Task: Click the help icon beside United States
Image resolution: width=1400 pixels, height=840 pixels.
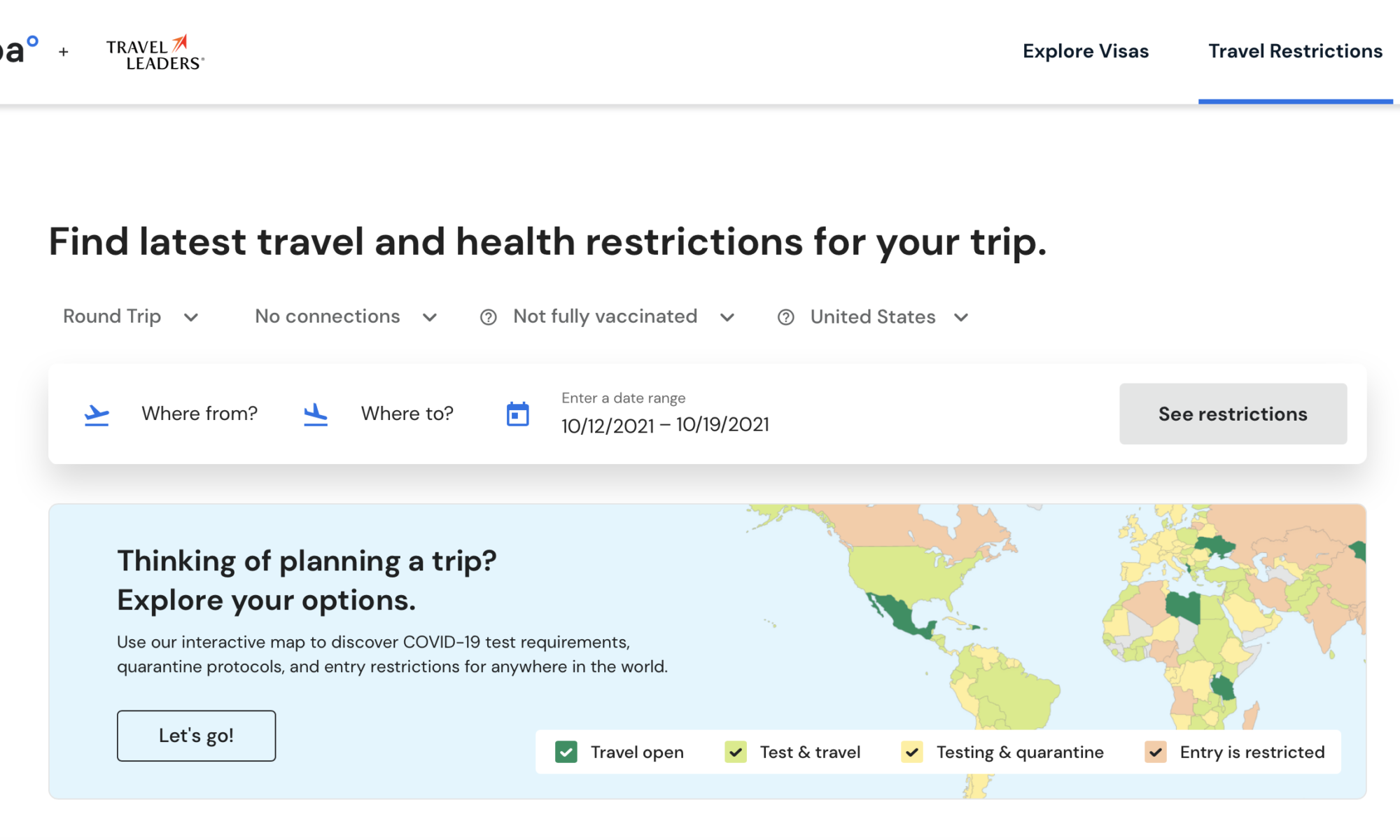Action: coord(785,316)
